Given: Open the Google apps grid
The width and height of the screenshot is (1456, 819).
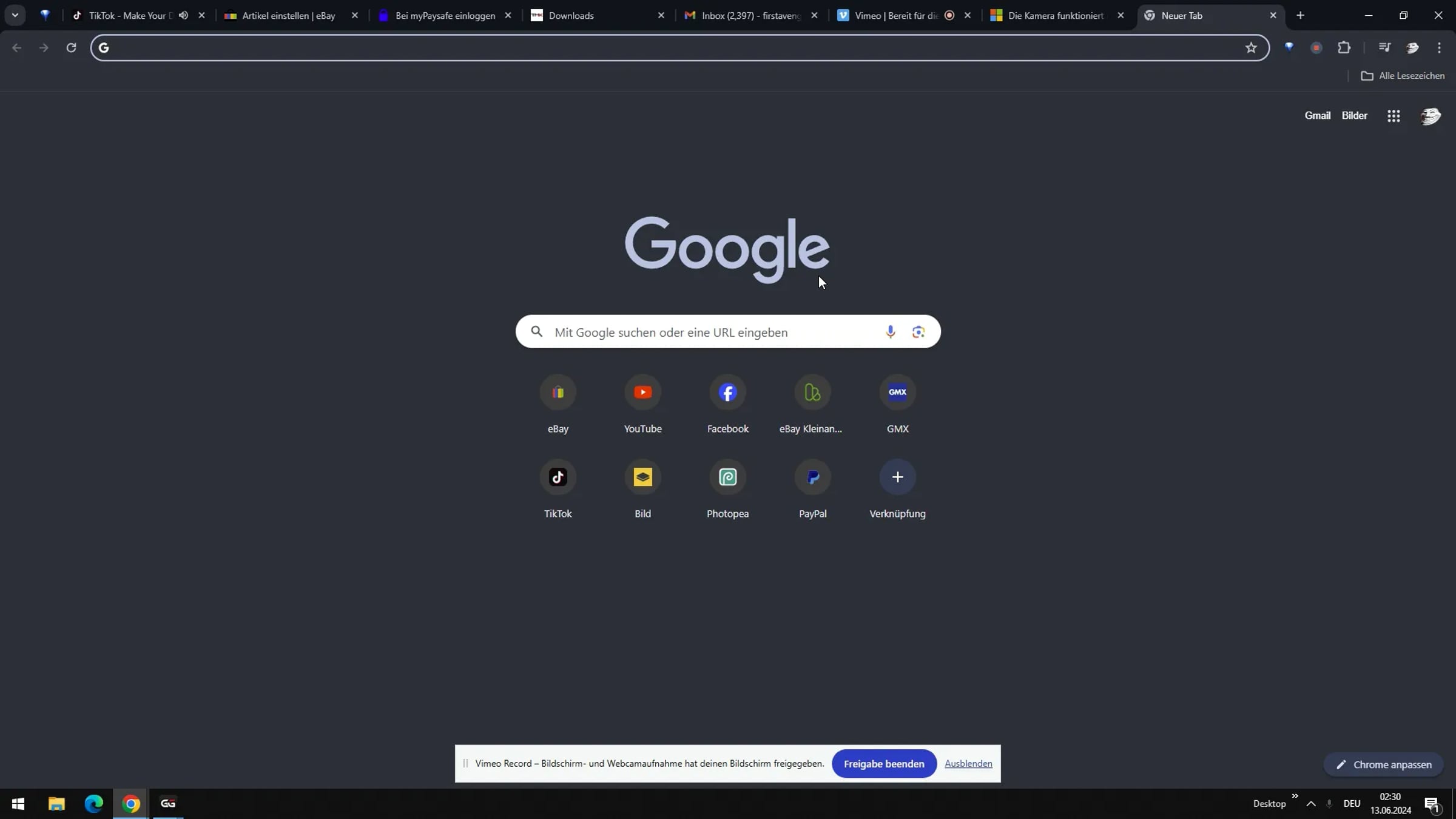Looking at the screenshot, I should click(1394, 116).
